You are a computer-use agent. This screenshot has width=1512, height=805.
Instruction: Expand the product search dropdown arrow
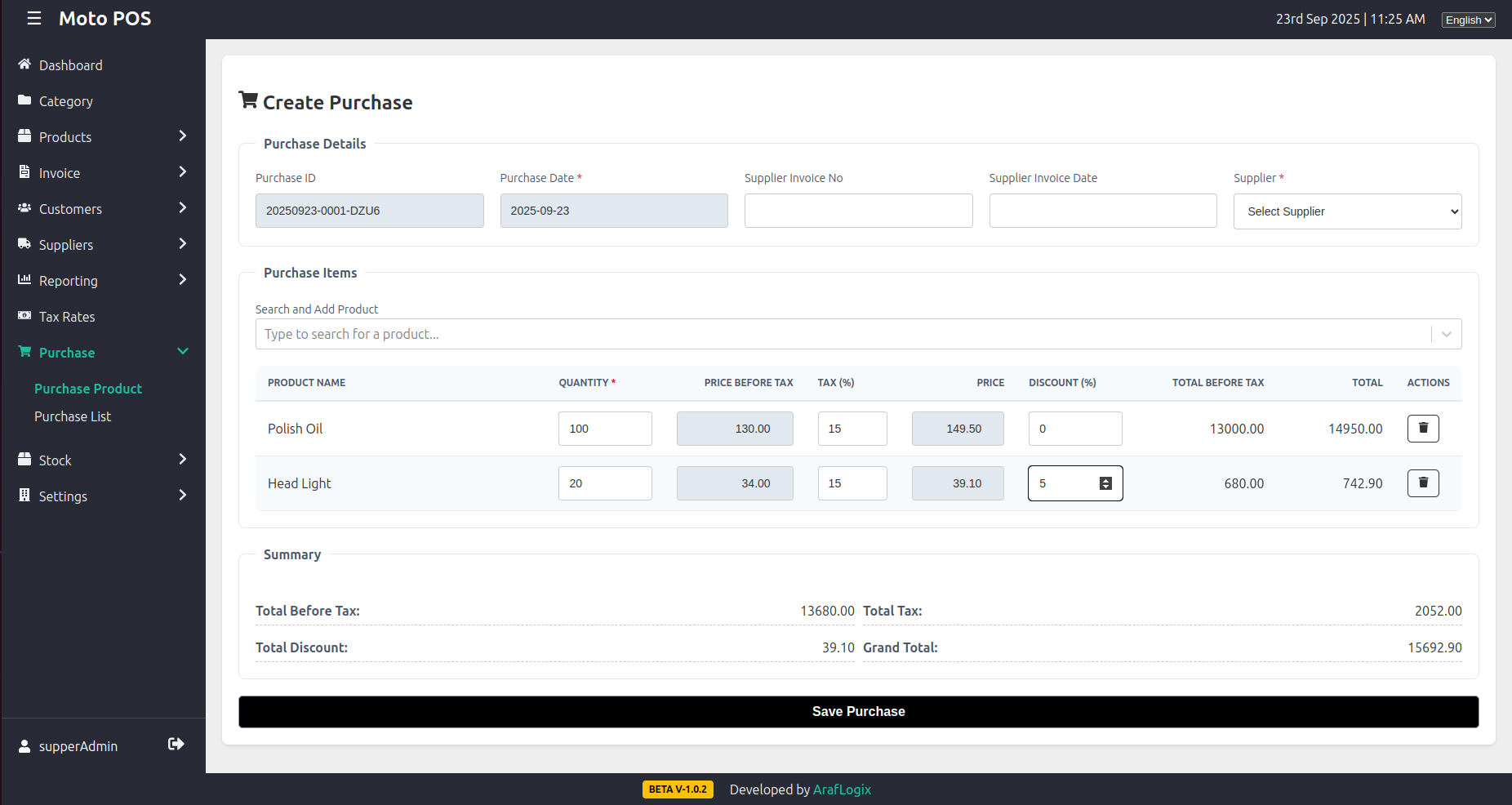click(x=1446, y=334)
